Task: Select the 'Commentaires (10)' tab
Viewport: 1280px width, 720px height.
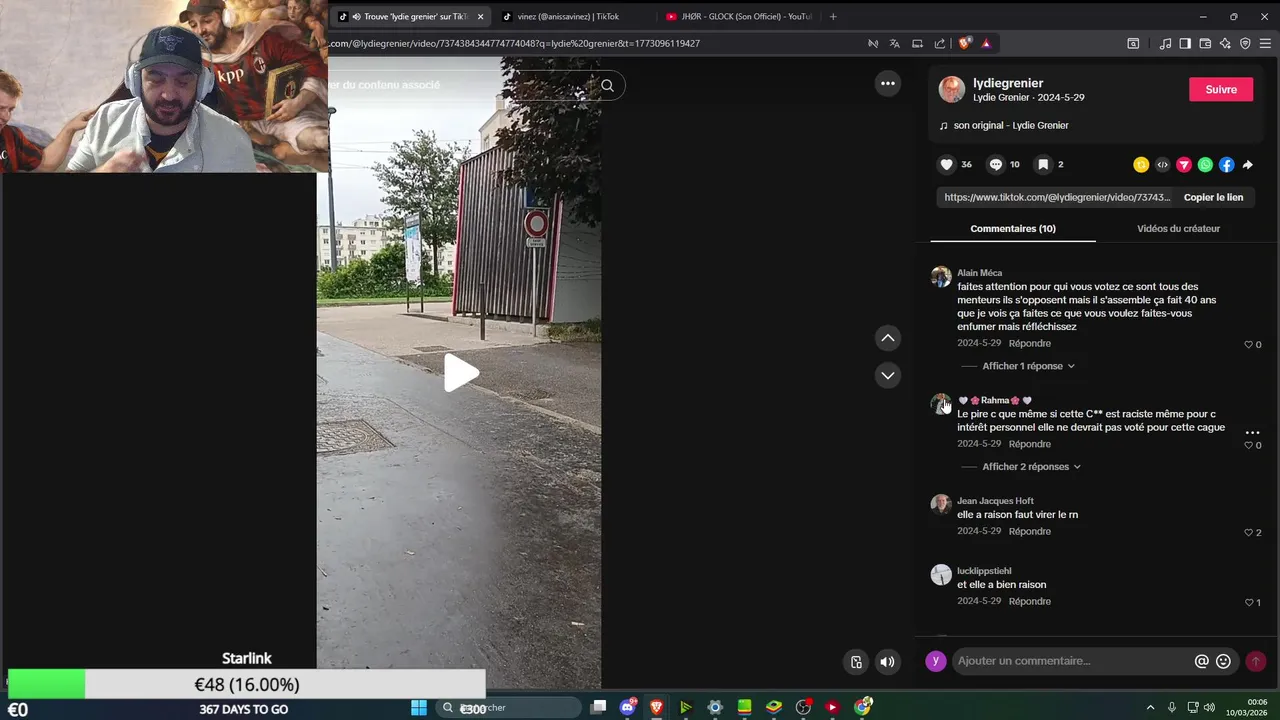Action: (1013, 229)
